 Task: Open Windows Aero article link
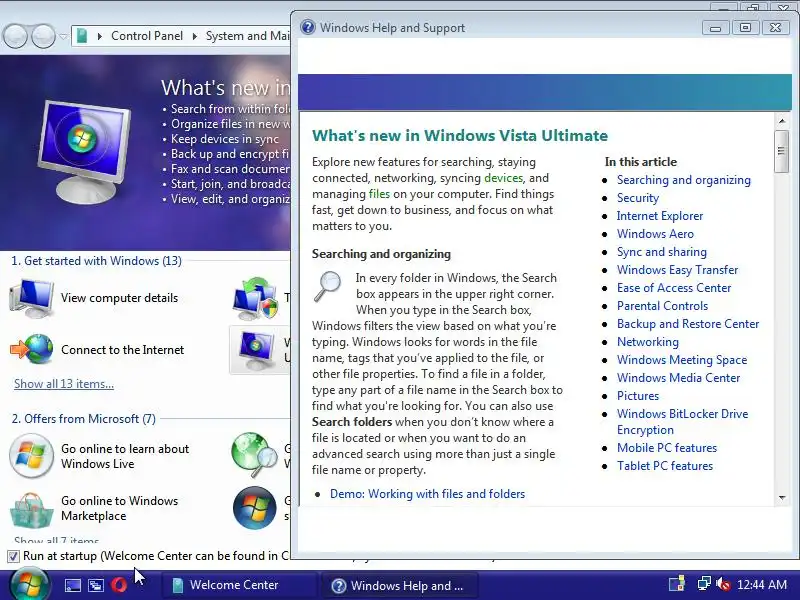click(655, 234)
